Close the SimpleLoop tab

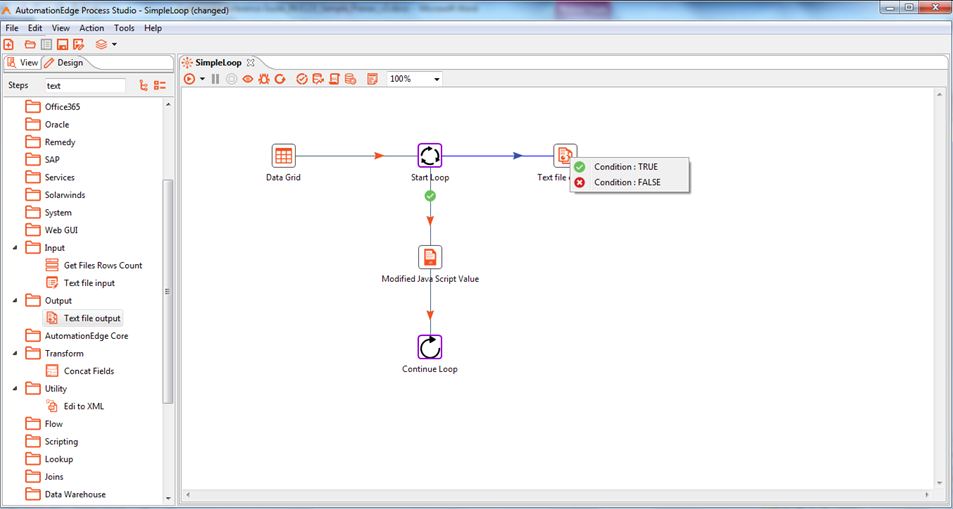click(x=250, y=63)
